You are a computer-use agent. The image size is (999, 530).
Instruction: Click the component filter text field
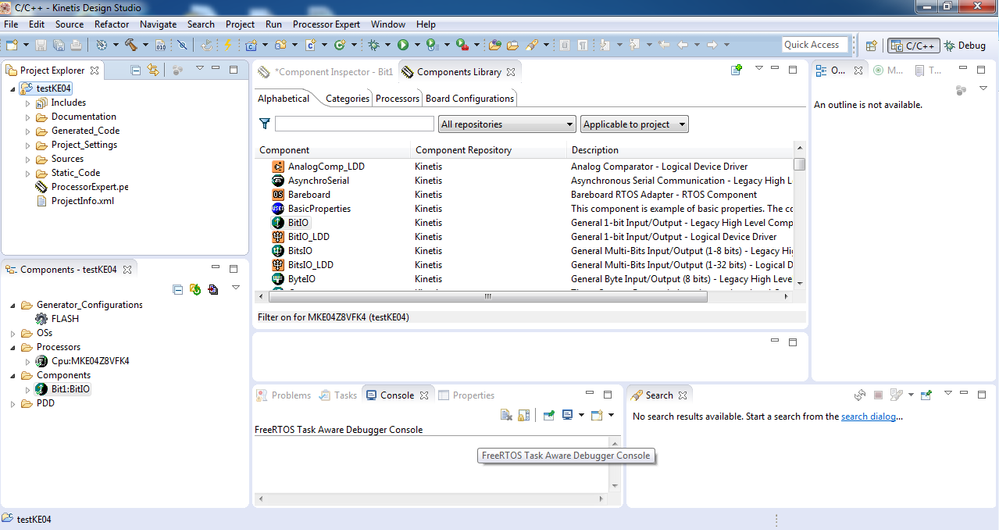tap(354, 124)
